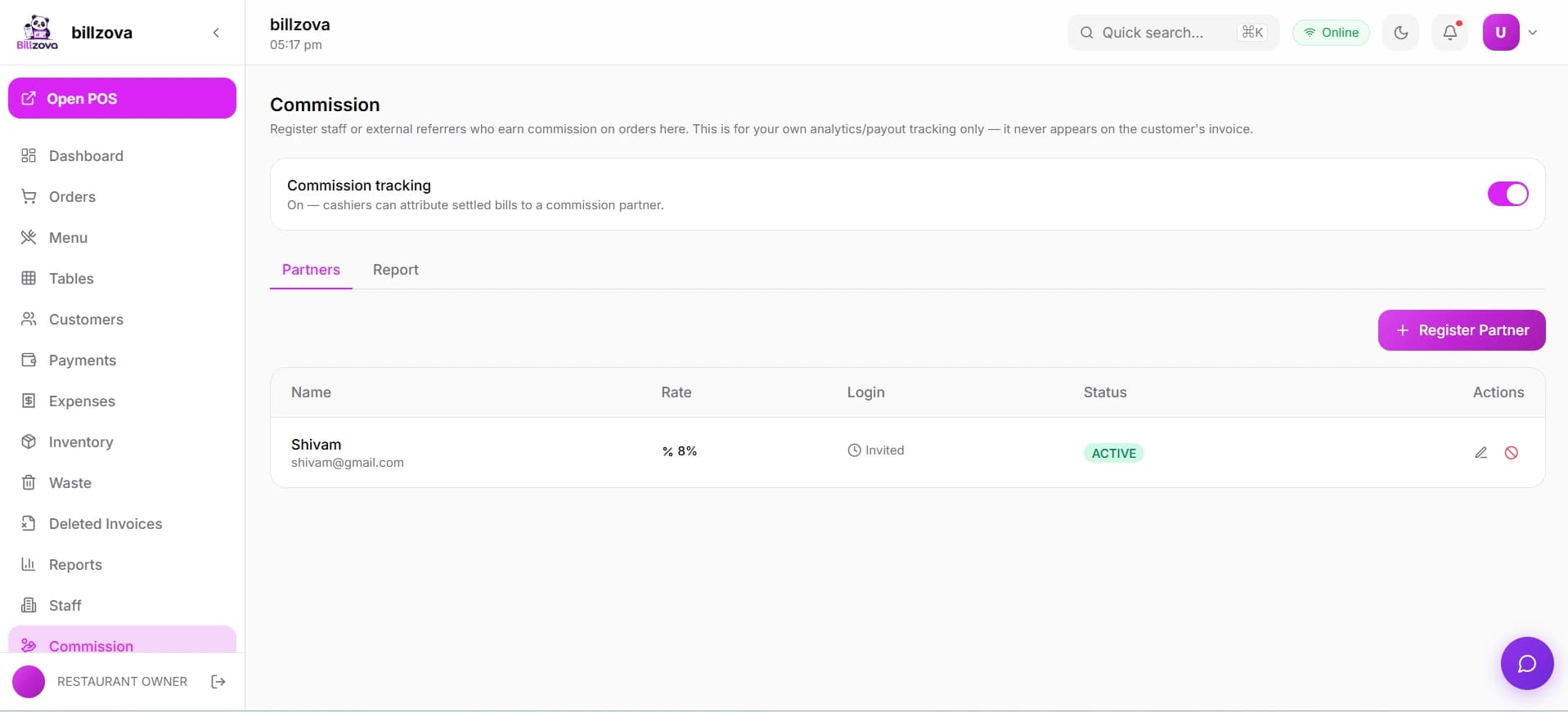Open the chat support bubble
This screenshot has width=1568, height=712.
pos(1526,664)
